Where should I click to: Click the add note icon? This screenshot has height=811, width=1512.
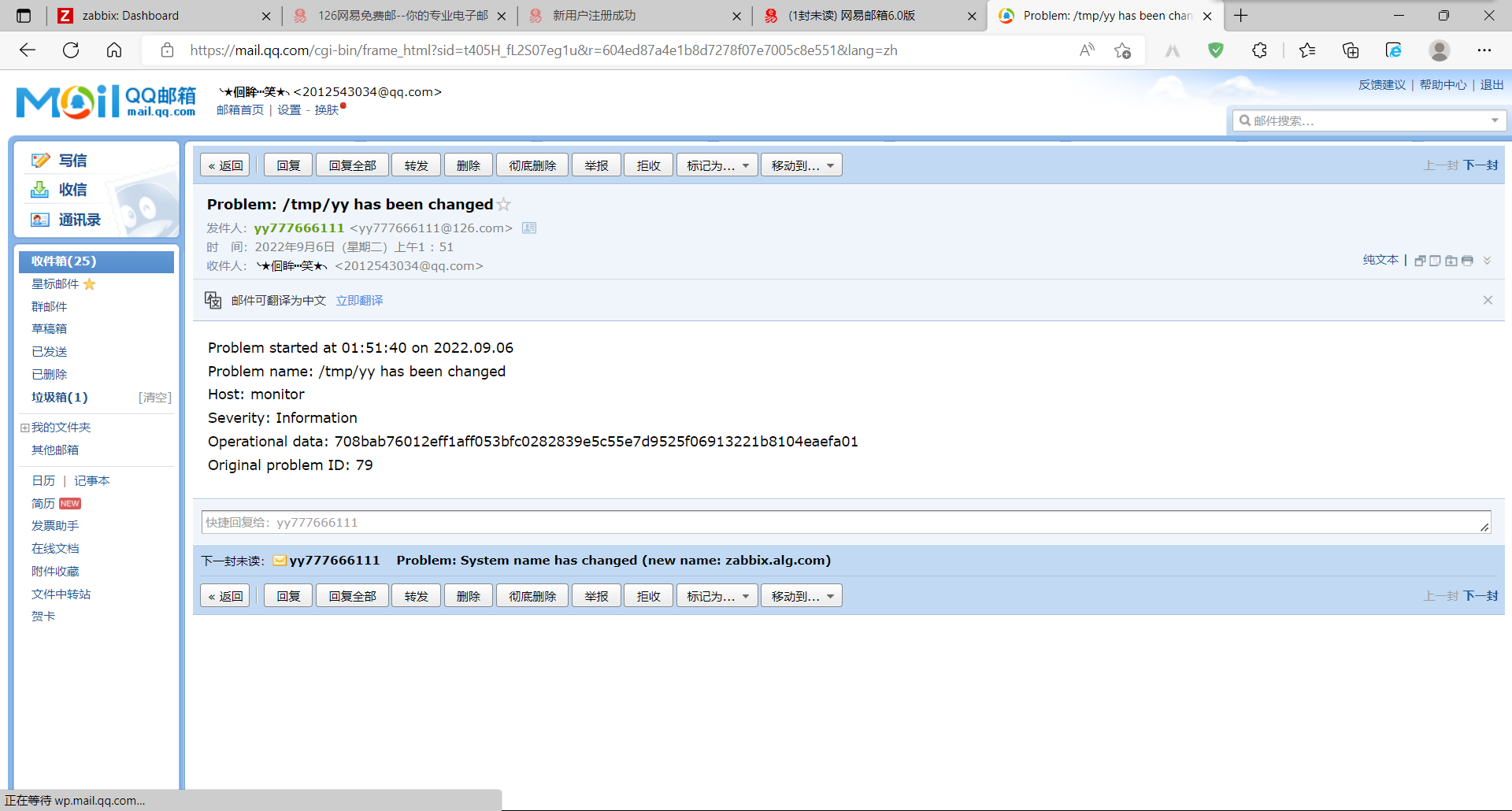[1435, 261]
